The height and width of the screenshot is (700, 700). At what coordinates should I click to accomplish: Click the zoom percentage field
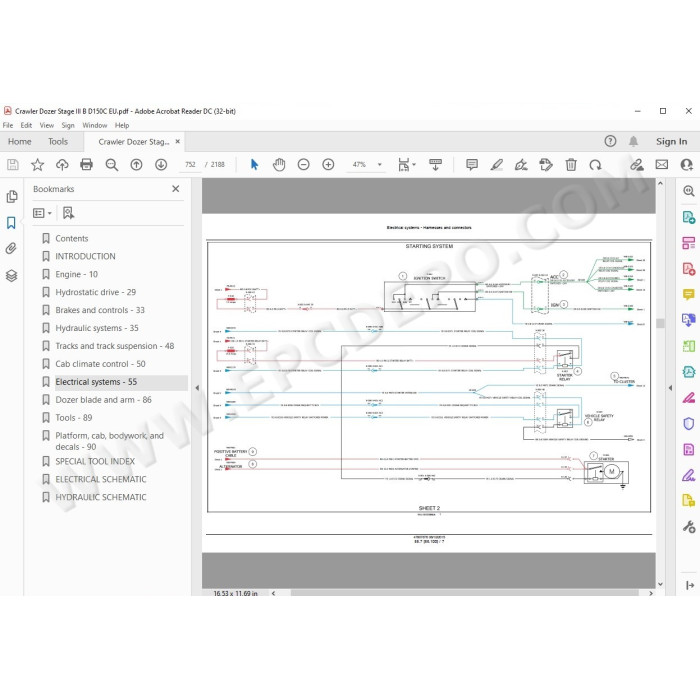pos(359,165)
